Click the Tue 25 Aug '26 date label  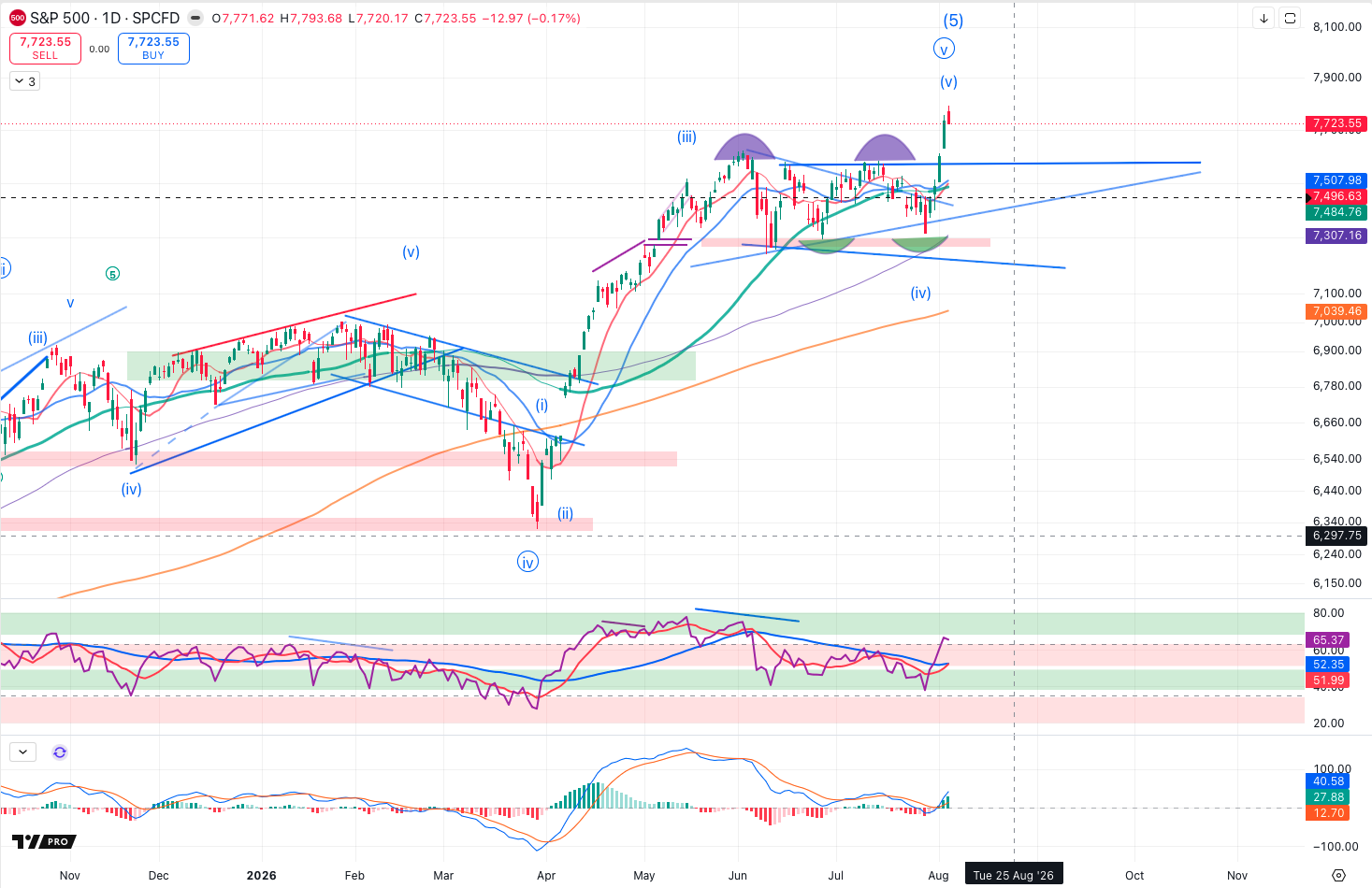pyautogui.click(x=1013, y=876)
